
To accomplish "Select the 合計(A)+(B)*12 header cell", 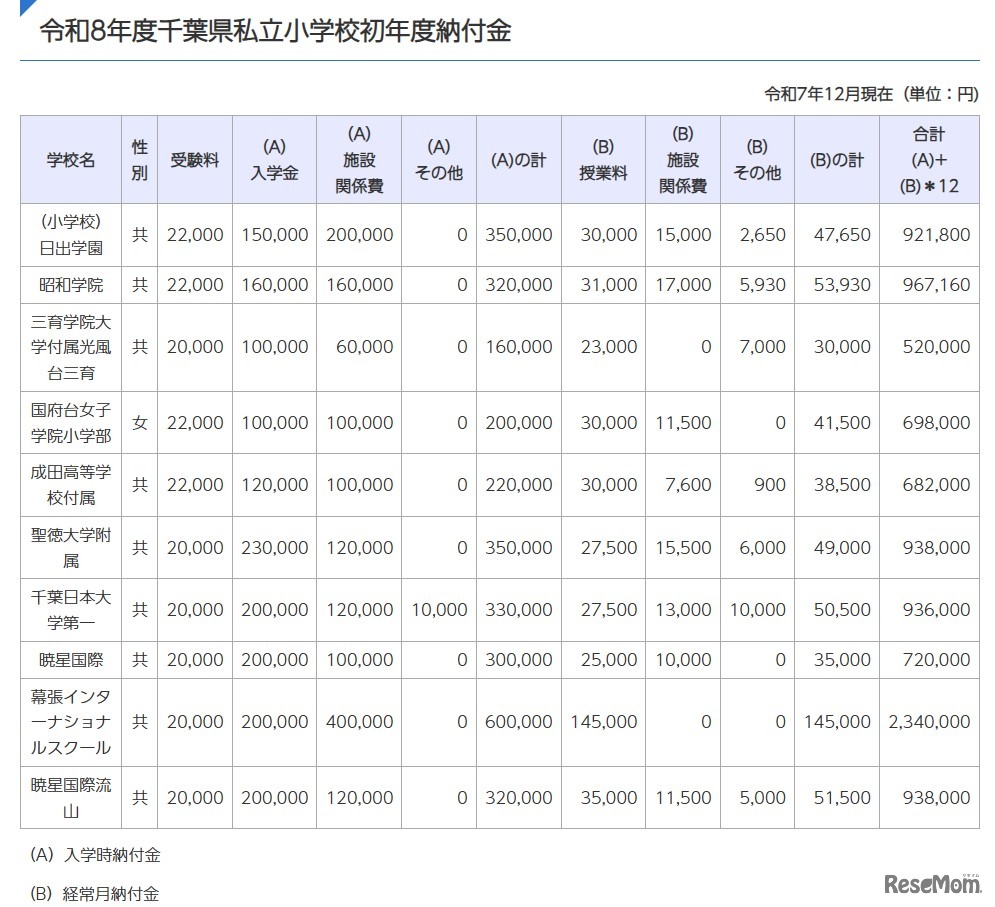I will coord(928,160).
